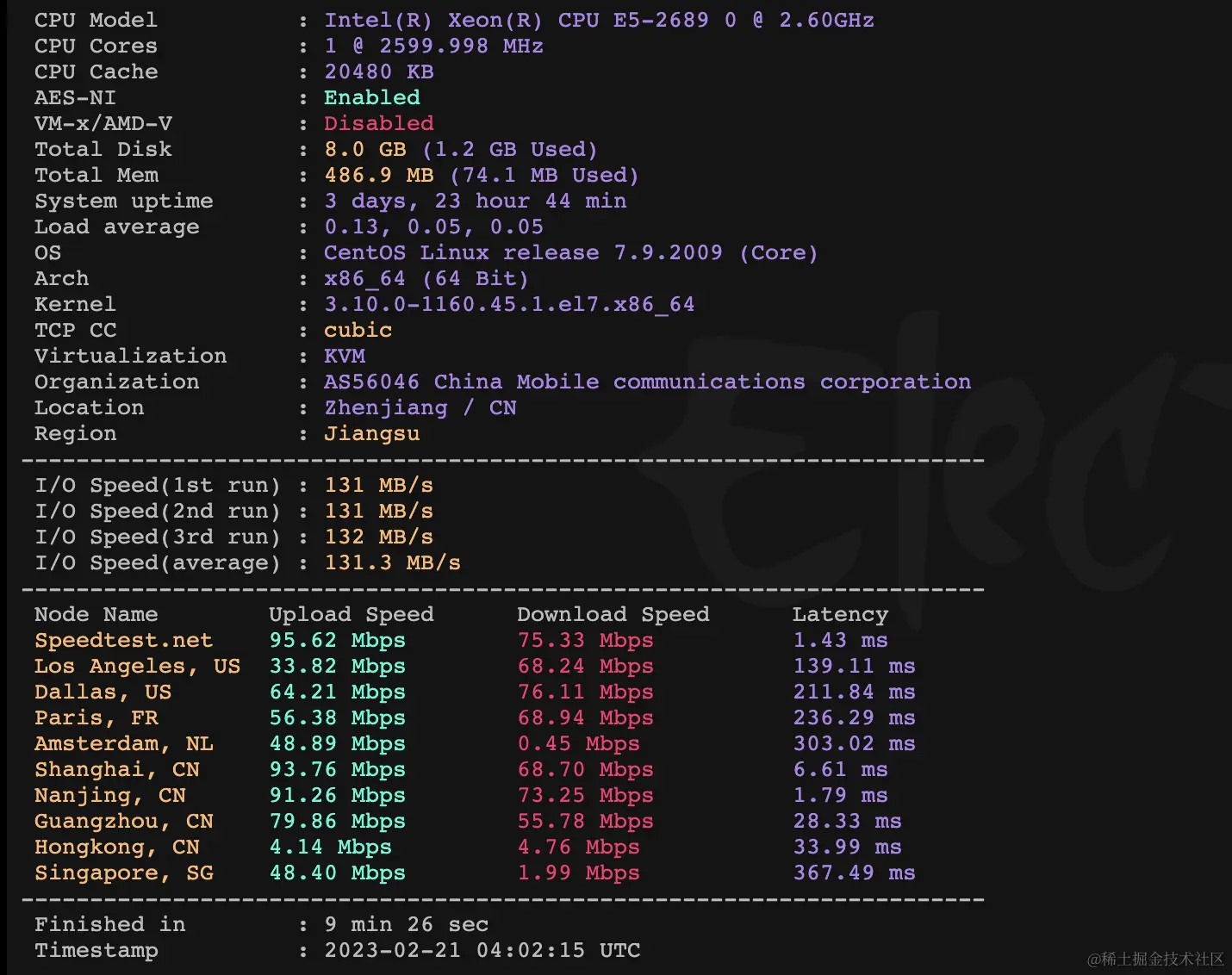Select the Location value Zhenjiang / CN

[x=420, y=407]
